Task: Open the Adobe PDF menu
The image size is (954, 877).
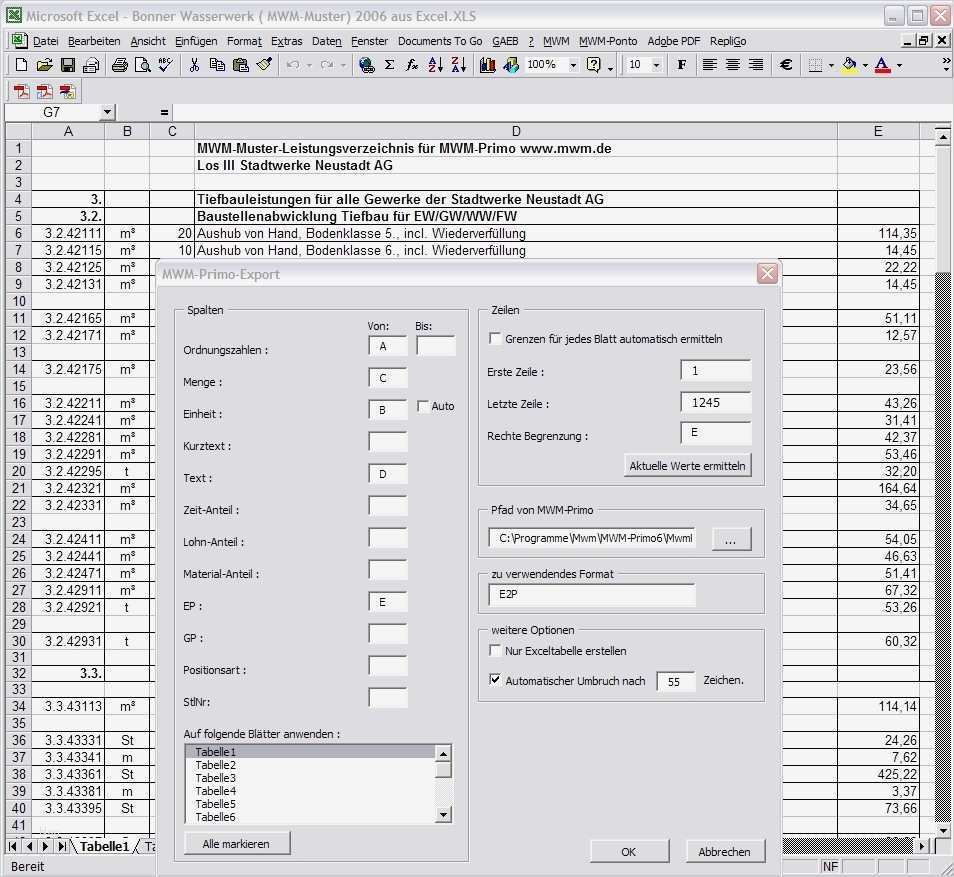Action: click(x=674, y=41)
